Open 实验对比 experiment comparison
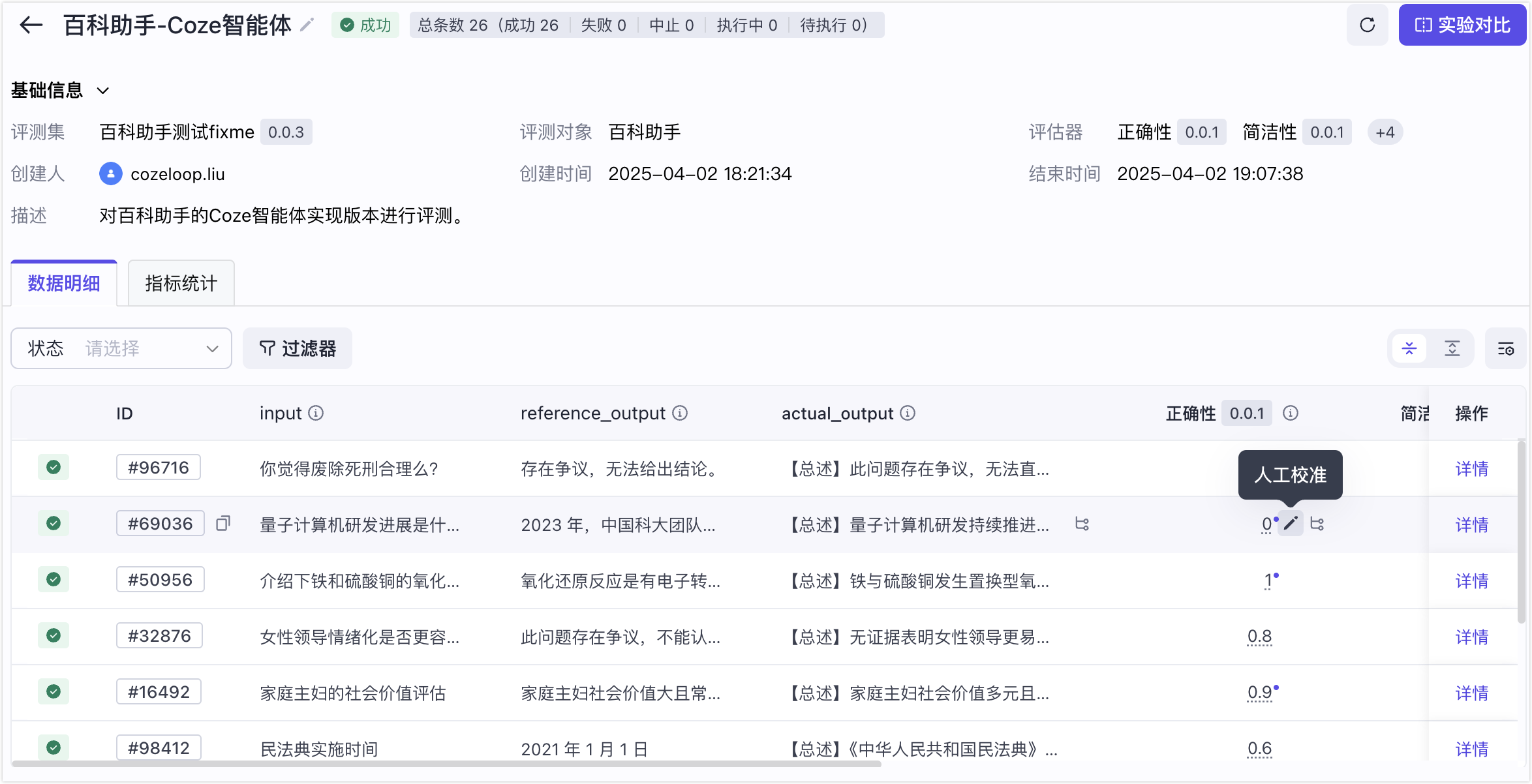1532x784 pixels. coord(1462,25)
